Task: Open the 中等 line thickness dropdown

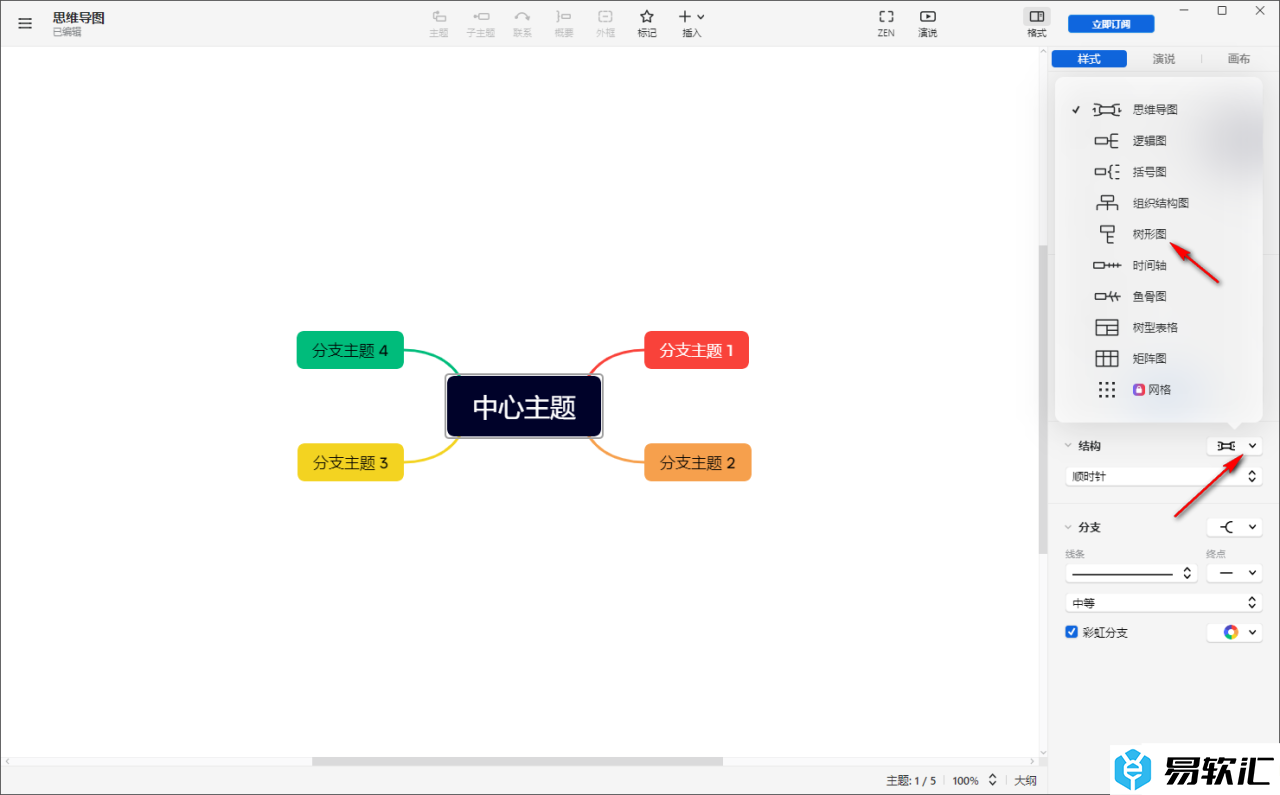Action: (1163, 603)
